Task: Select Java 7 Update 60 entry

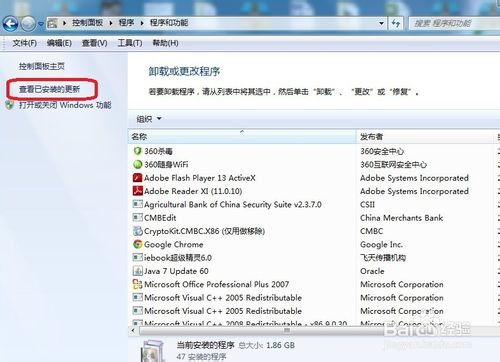Action: click(176, 271)
